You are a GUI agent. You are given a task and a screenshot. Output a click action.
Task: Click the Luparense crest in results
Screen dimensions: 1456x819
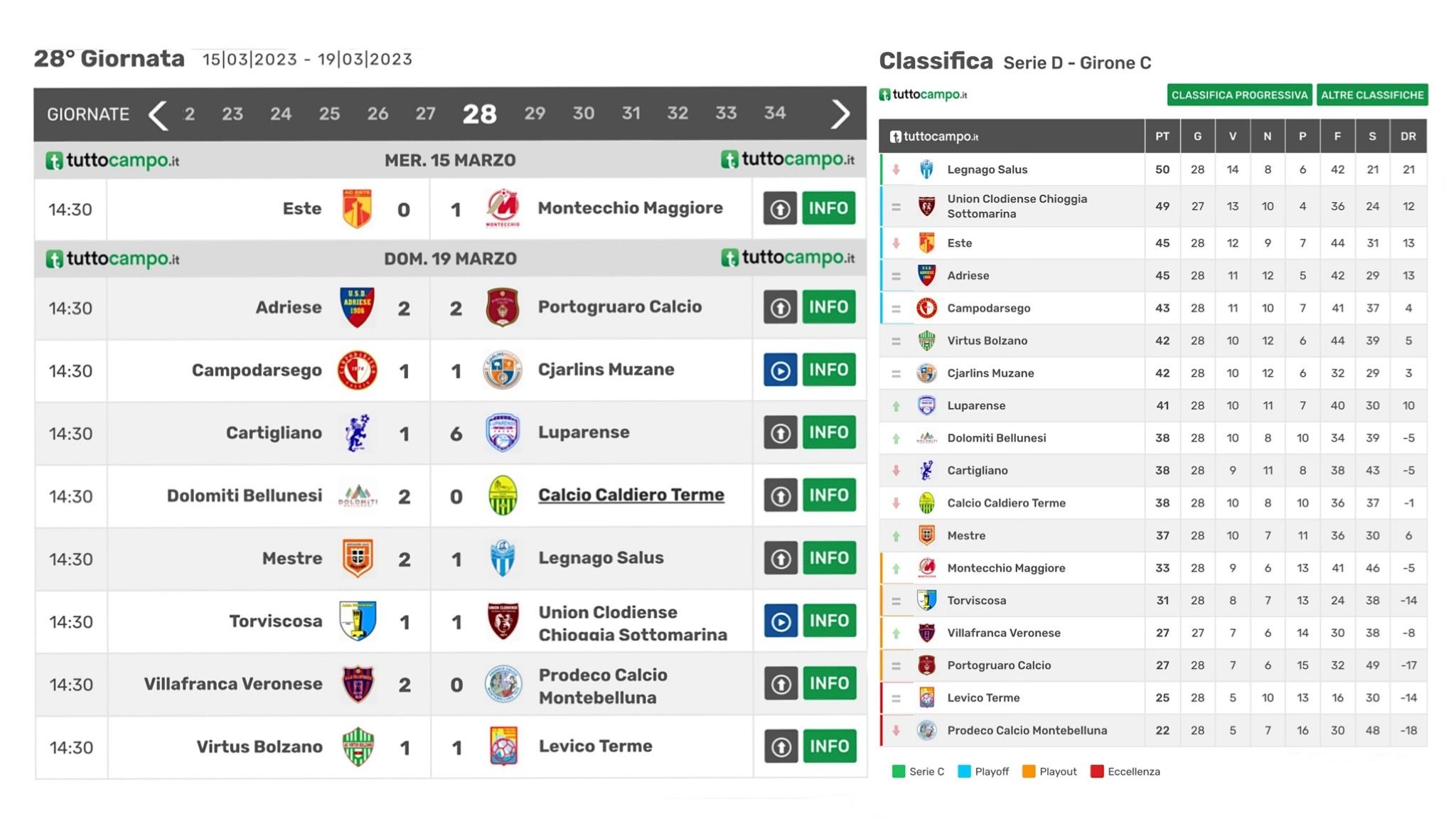(x=502, y=432)
